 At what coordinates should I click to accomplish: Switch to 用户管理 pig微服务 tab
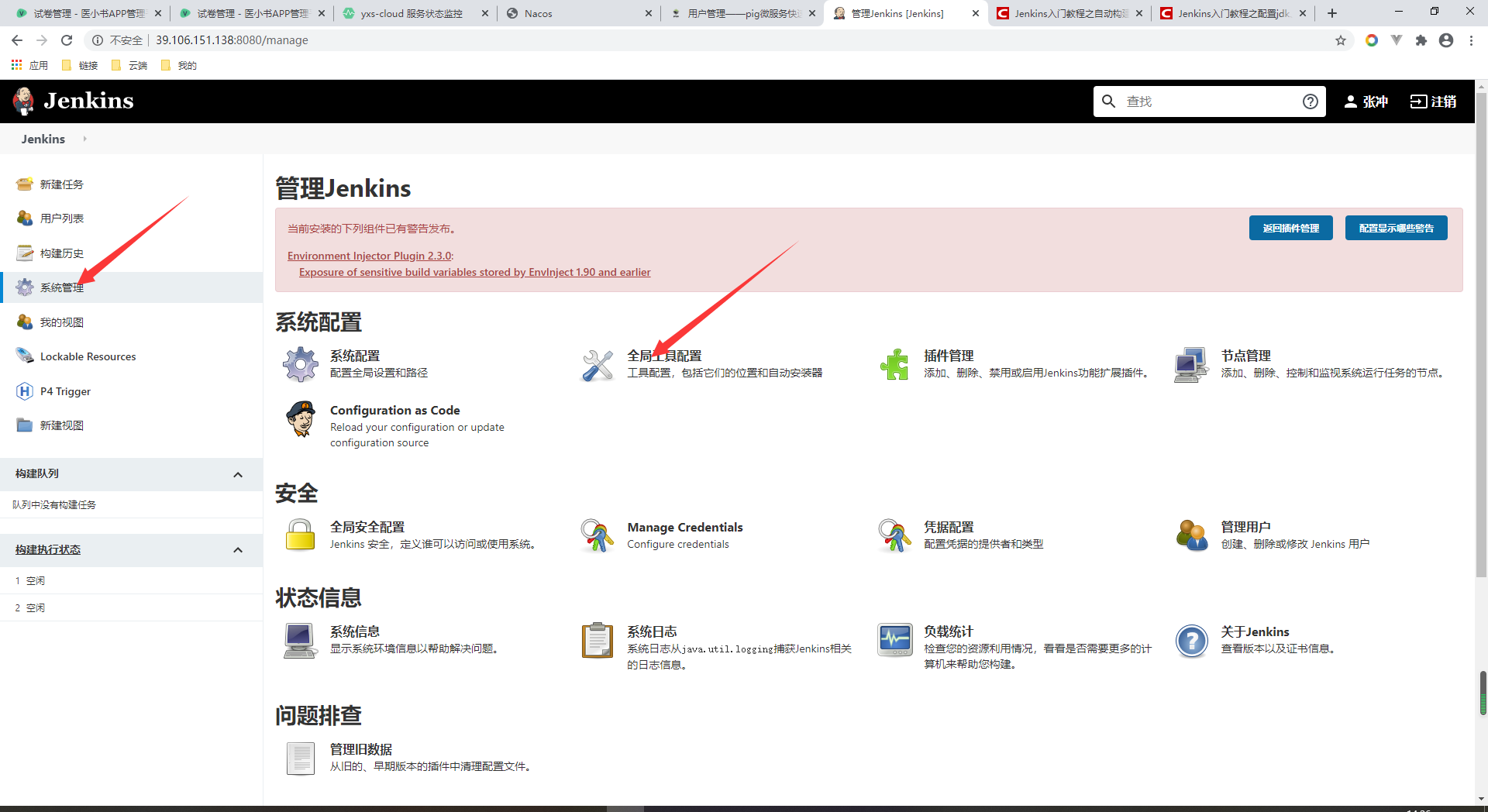click(742, 13)
